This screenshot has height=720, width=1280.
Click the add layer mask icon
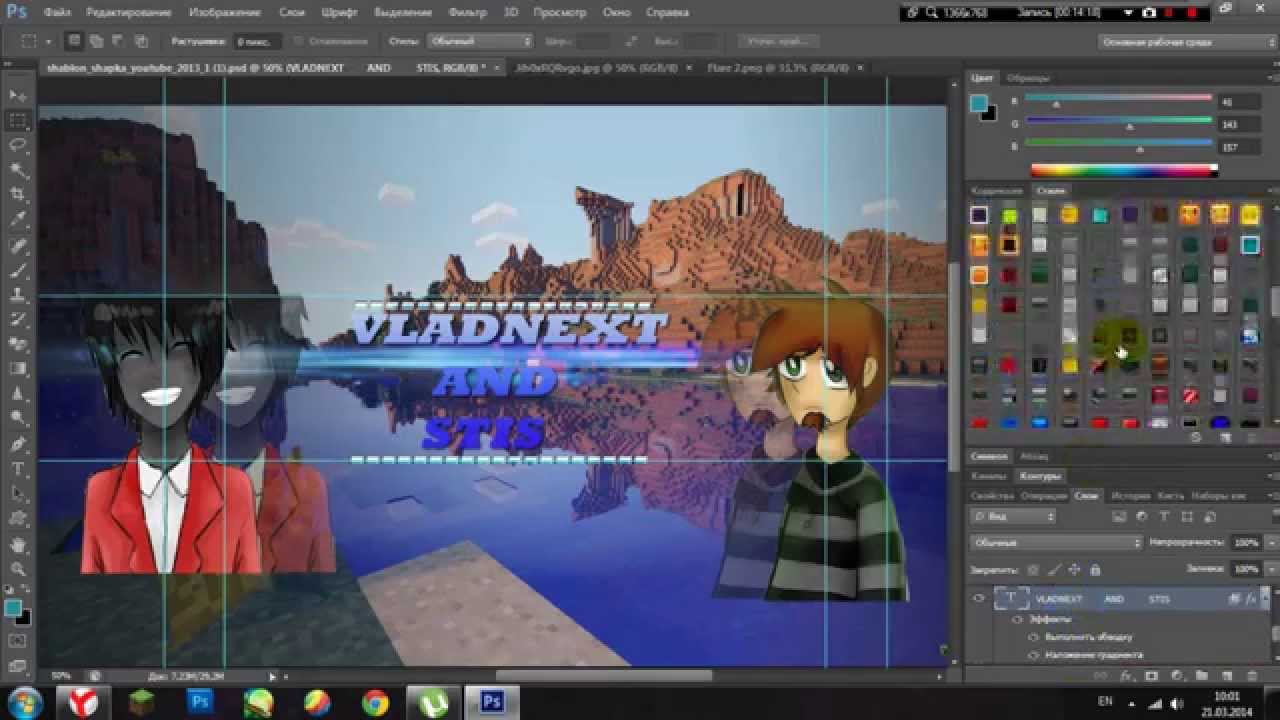[1151, 677]
